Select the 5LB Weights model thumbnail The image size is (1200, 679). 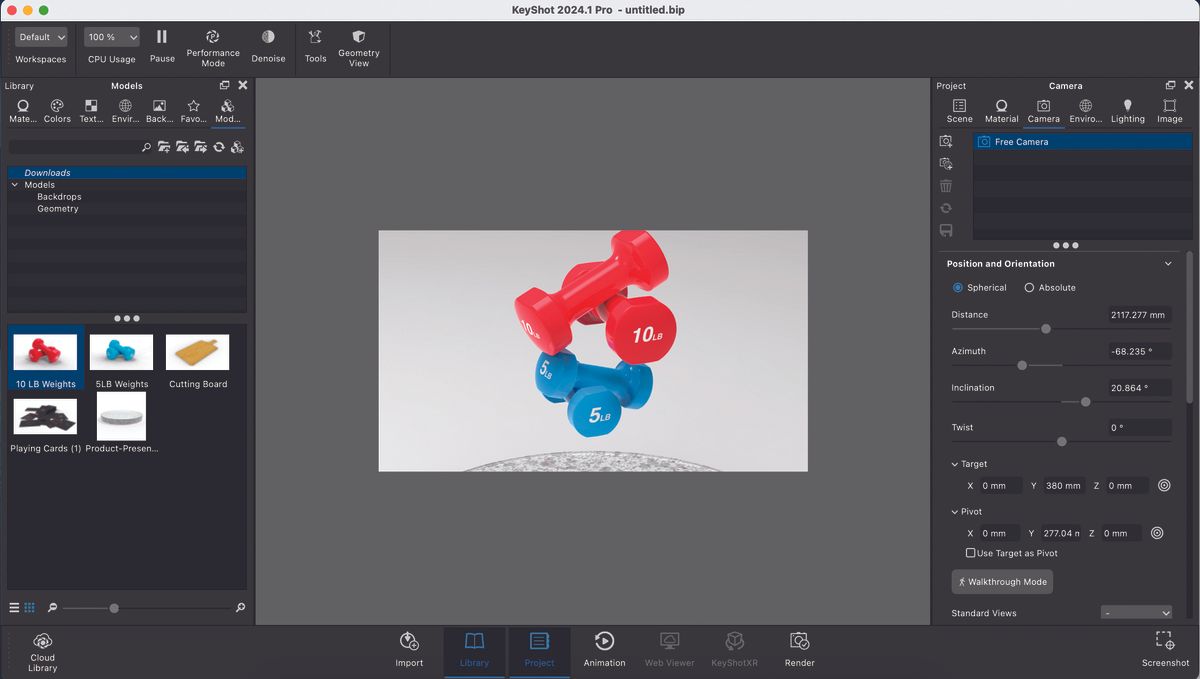(x=121, y=351)
